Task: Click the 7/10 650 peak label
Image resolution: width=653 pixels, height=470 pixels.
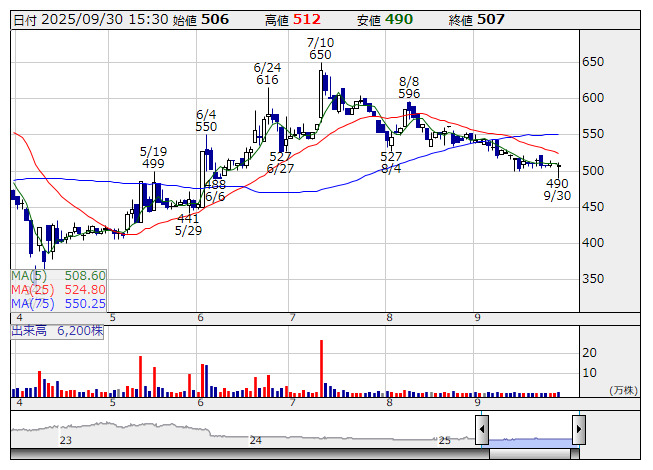Action: pos(320,49)
